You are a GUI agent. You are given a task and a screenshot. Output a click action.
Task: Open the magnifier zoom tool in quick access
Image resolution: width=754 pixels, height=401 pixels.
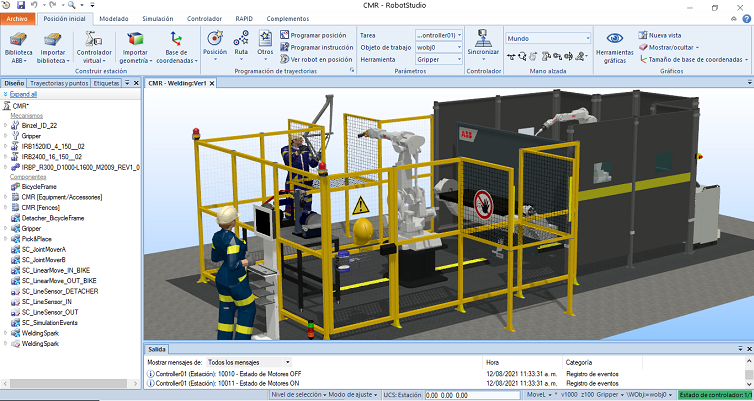pyautogui.click(x=71, y=5)
